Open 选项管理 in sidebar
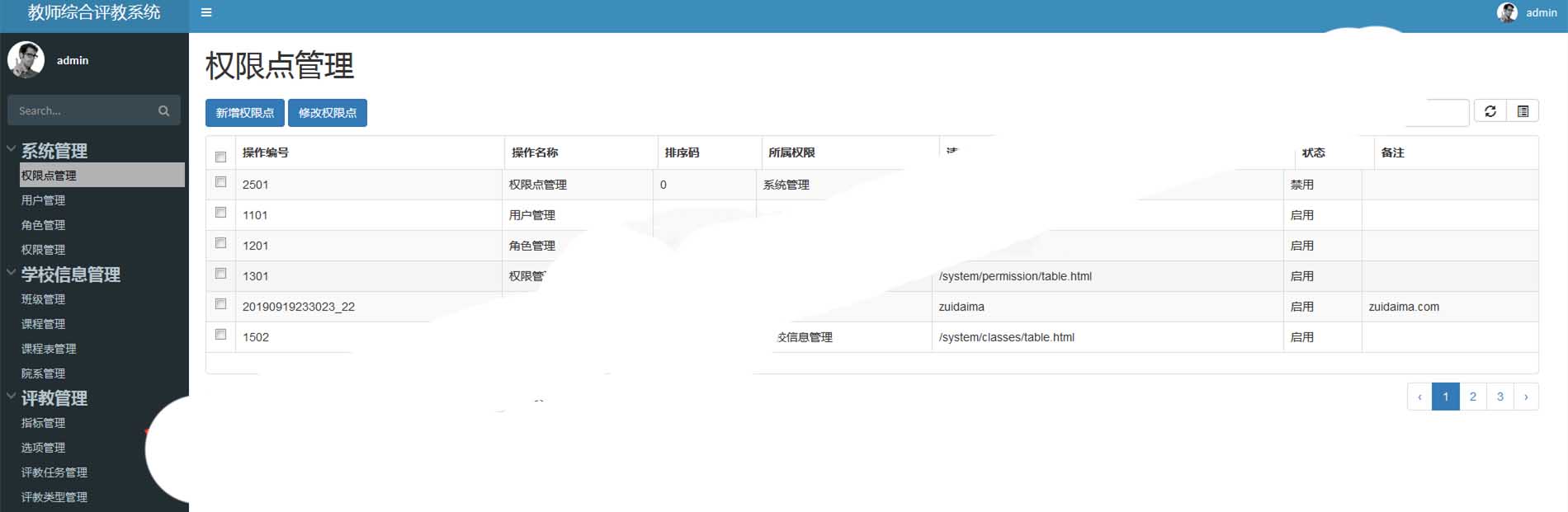 (43, 448)
